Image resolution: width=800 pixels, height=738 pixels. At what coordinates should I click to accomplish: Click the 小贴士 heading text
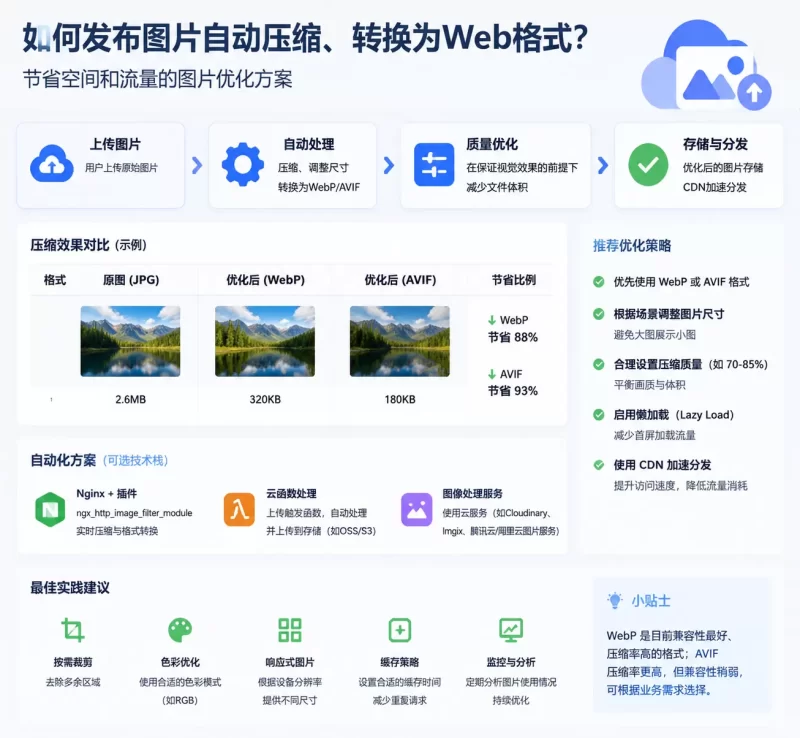pyautogui.click(x=651, y=601)
